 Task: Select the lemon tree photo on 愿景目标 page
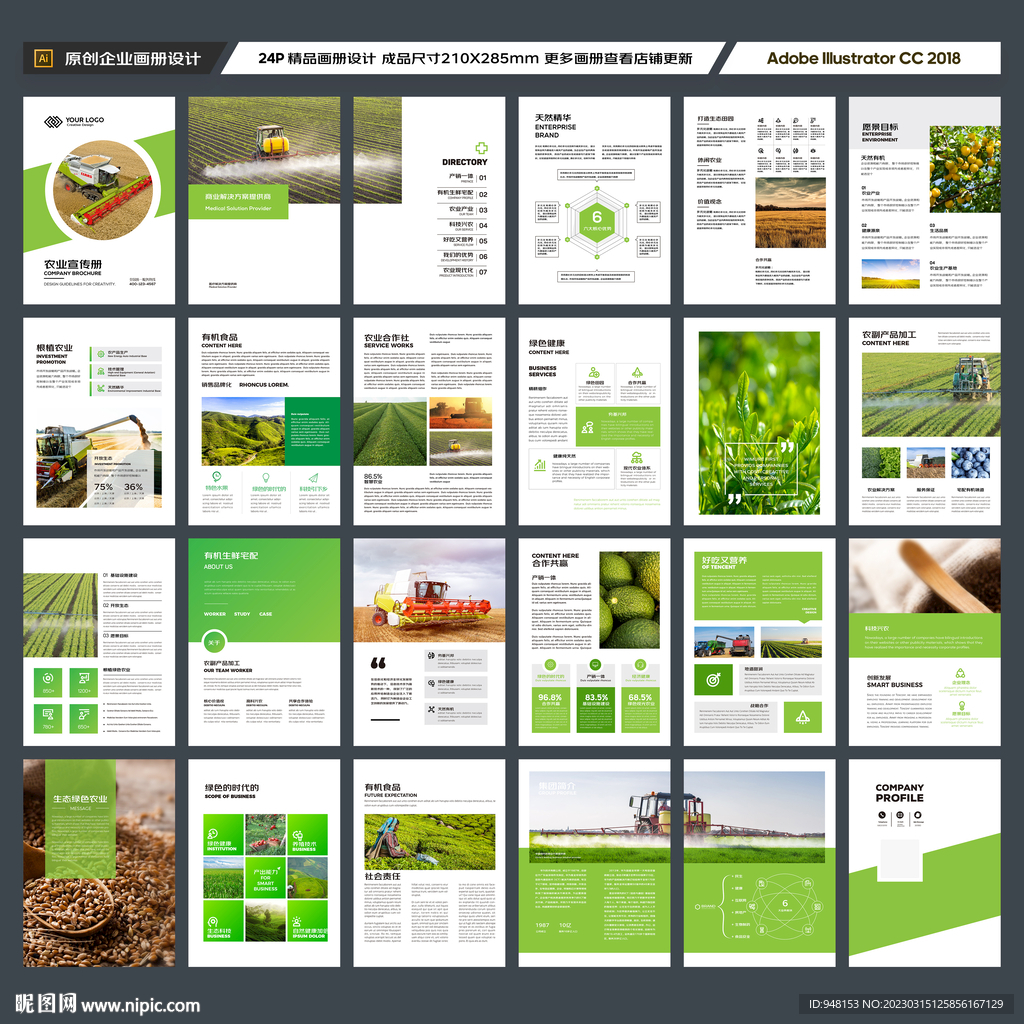coord(965,169)
